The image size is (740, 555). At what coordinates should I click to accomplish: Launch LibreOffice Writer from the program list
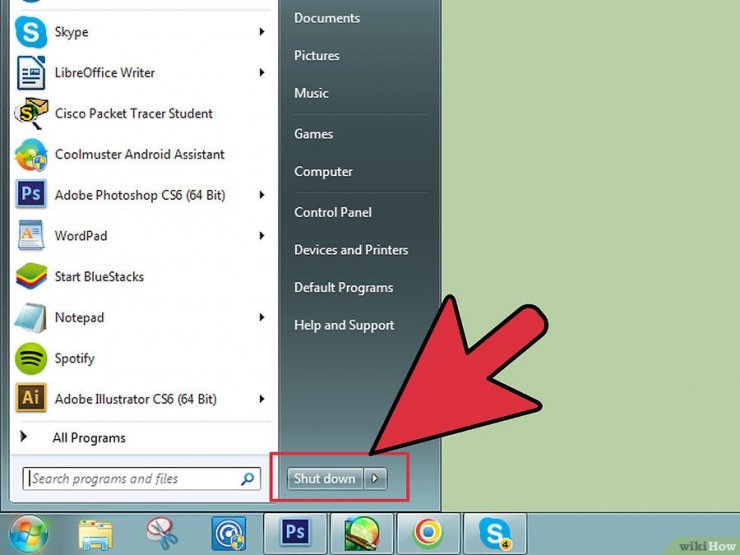[x=104, y=73]
